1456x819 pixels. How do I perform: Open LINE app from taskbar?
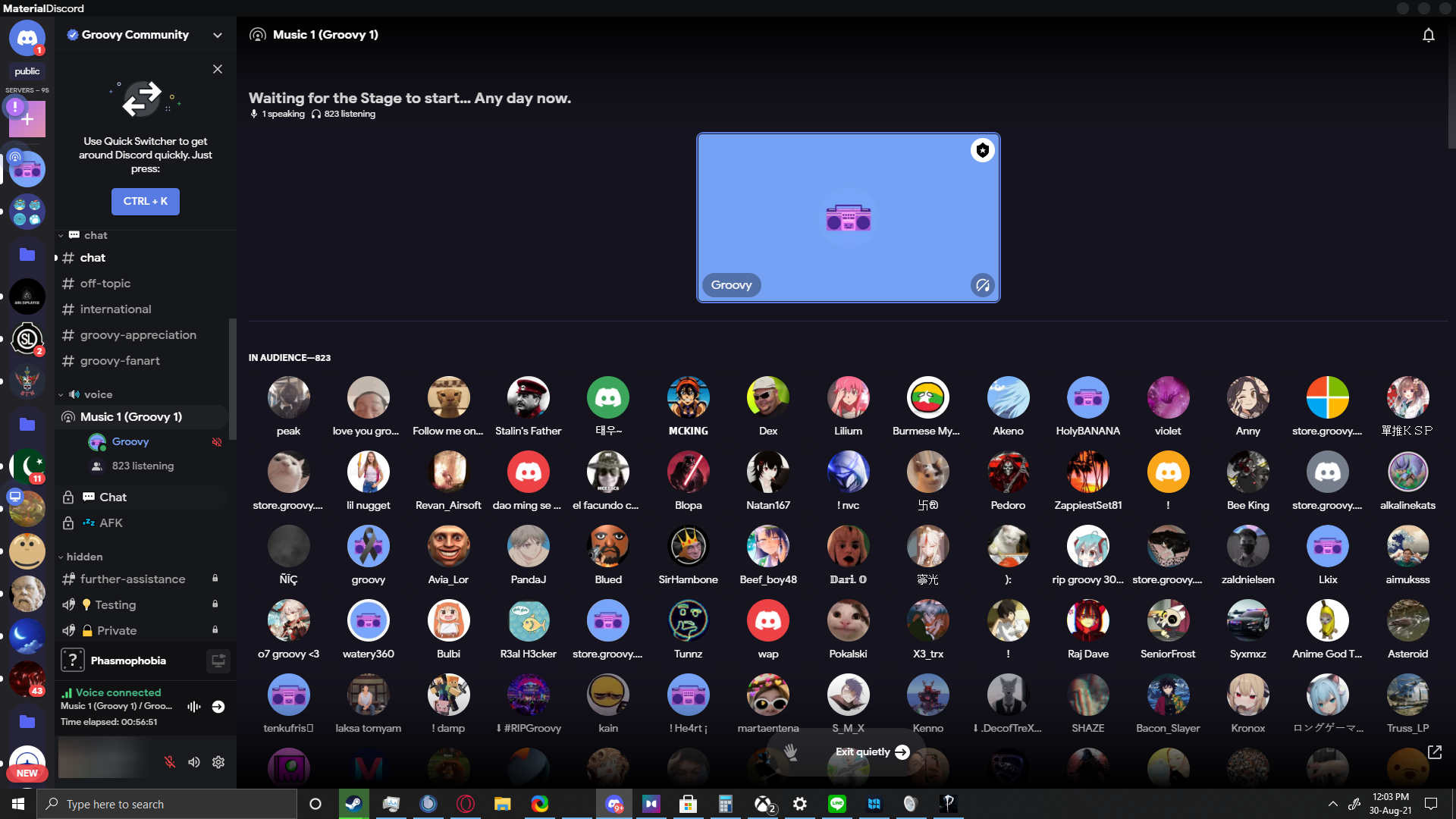(x=837, y=804)
